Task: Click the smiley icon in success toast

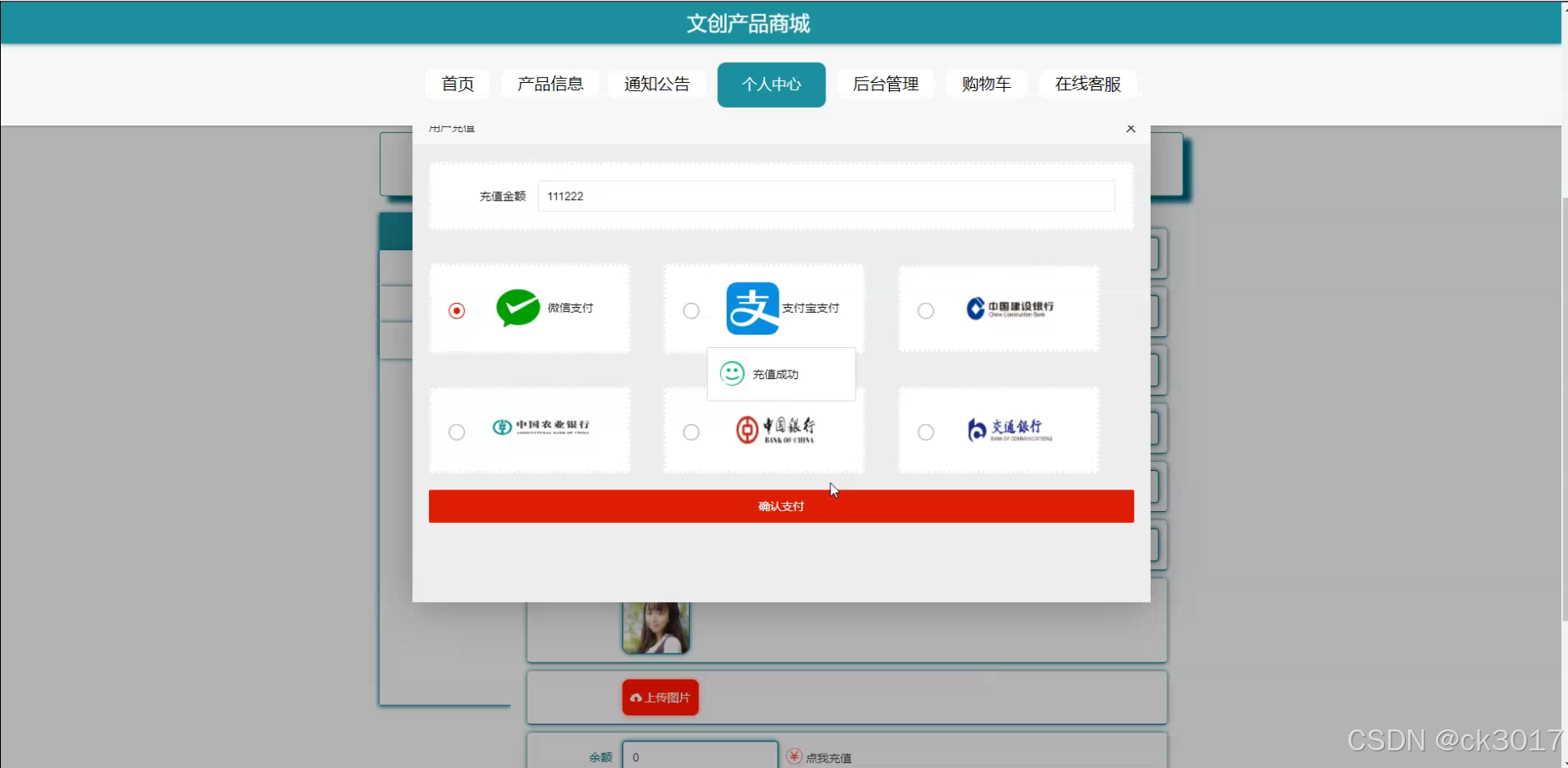Action: click(x=732, y=373)
